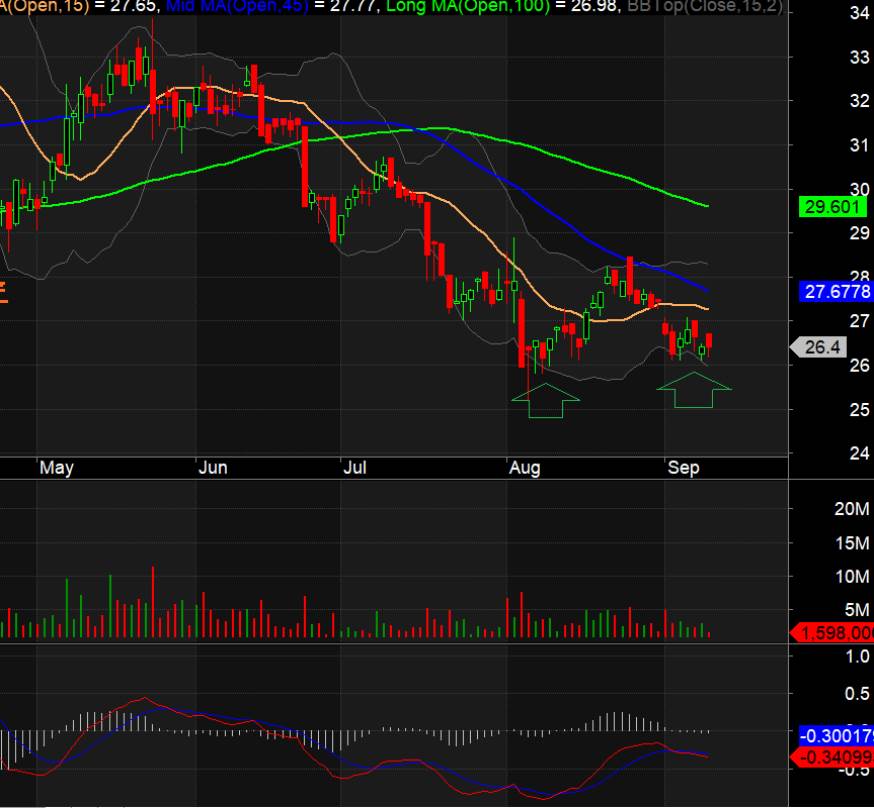Click the 20M volume axis label
The width and height of the screenshot is (874, 808).
point(852,509)
